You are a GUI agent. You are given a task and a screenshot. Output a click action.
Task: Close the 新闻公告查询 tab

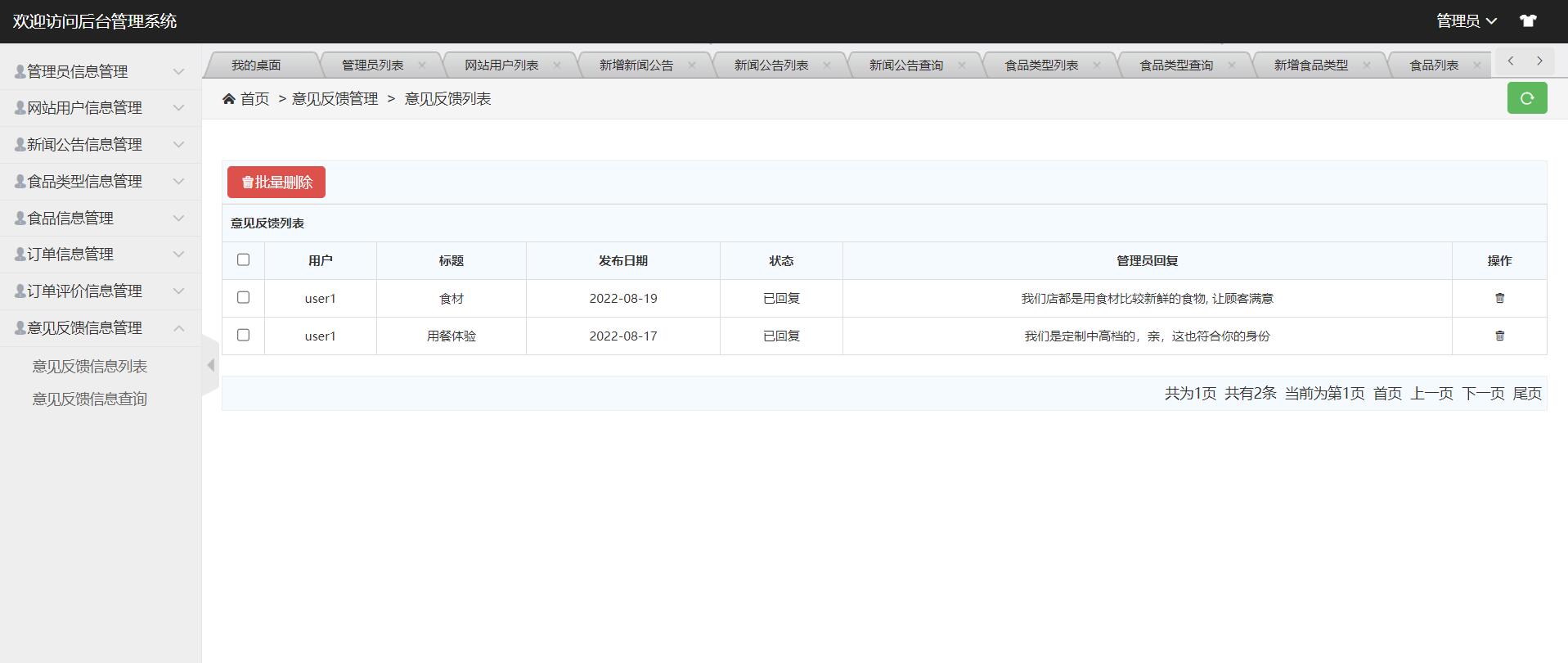962,65
